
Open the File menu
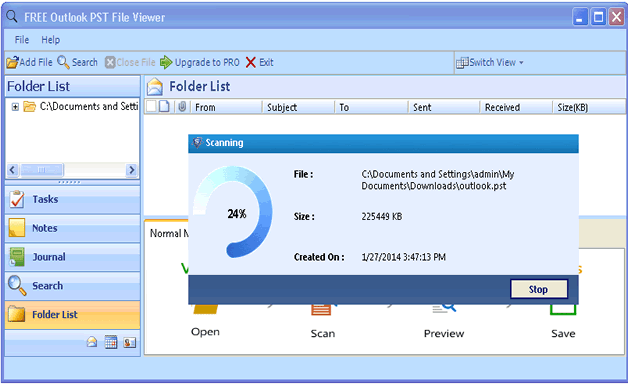[x=22, y=40]
